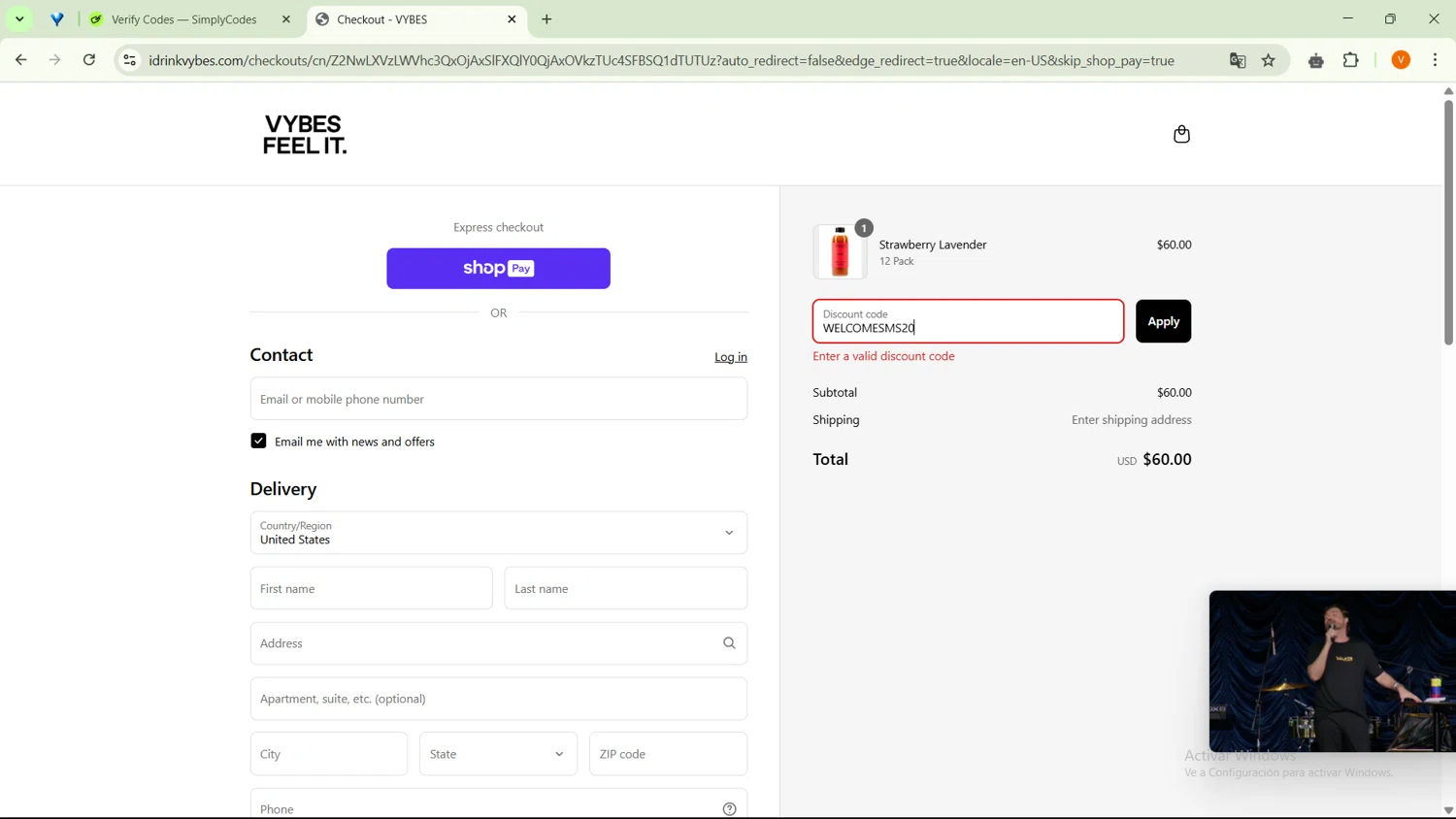Expand the Country/Region dropdown
The height and width of the screenshot is (819, 1456).
tap(498, 533)
